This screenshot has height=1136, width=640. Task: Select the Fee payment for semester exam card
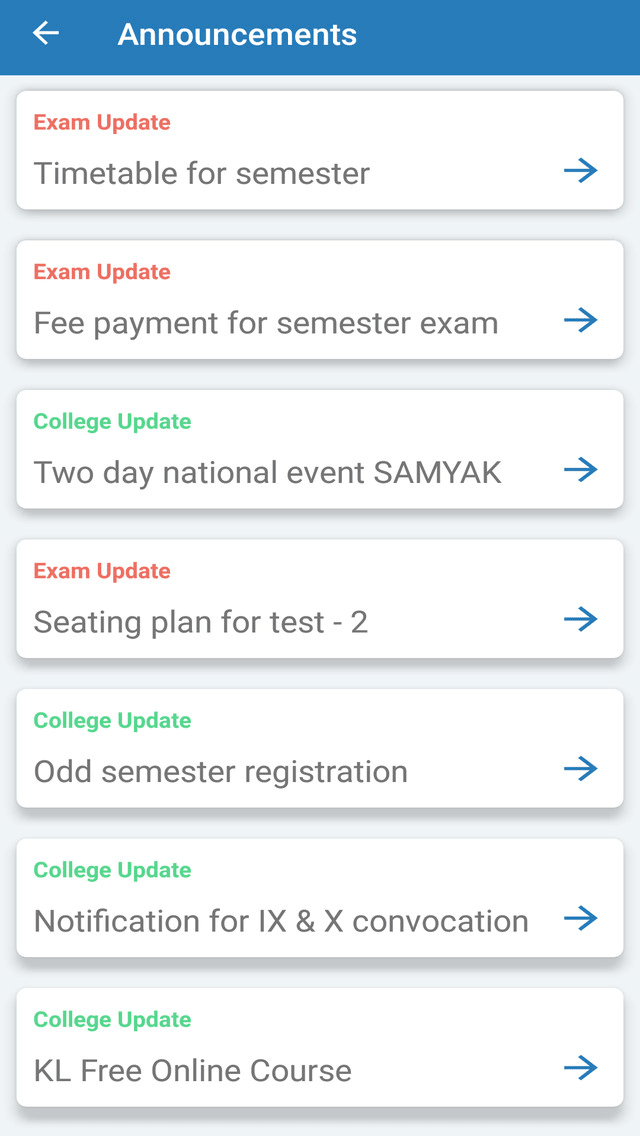pyautogui.click(x=300, y=300)
